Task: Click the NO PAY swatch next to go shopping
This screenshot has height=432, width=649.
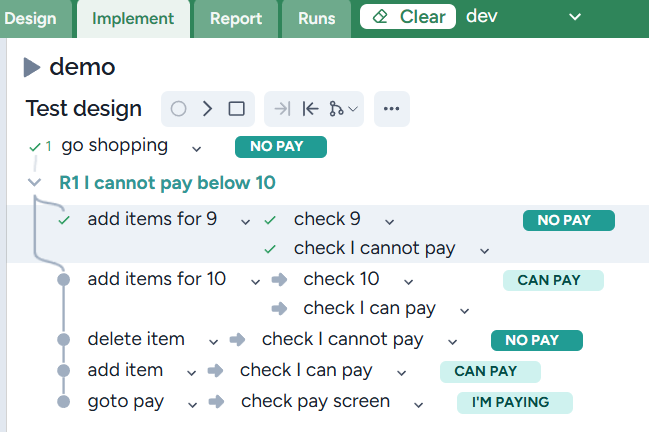Action: pos(281,147)
